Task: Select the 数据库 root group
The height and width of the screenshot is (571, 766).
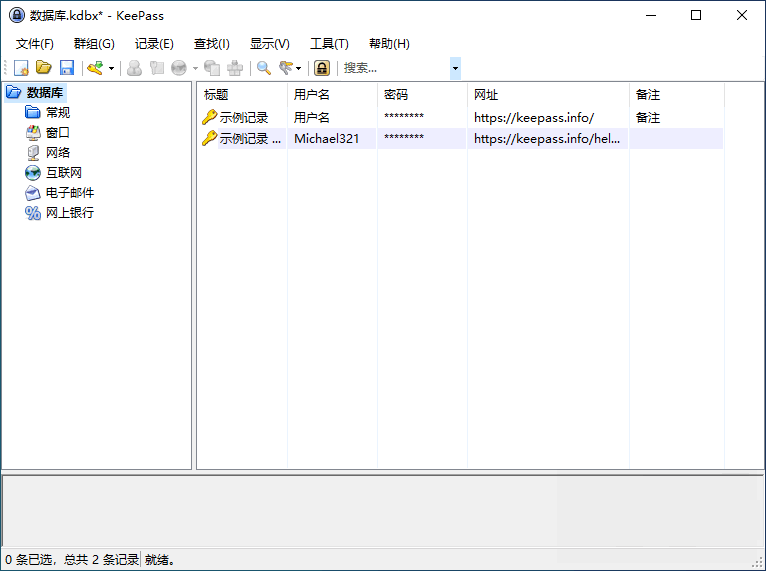Action: point(44,92)
